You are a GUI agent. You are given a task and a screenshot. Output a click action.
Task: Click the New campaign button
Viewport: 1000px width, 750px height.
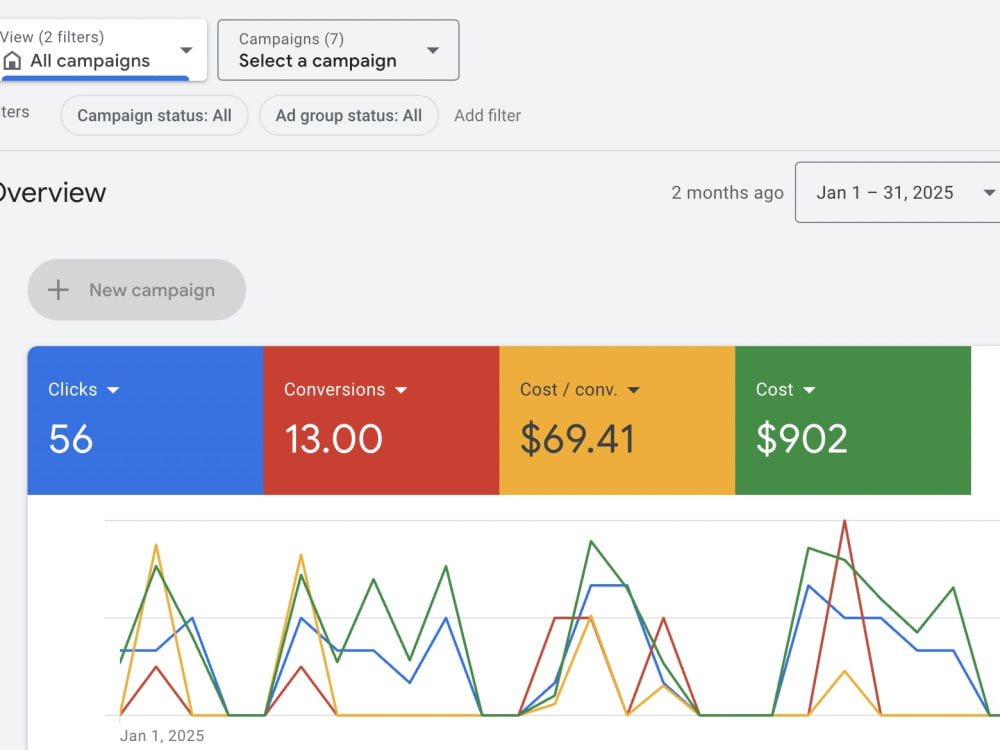[x=136, y=290]
